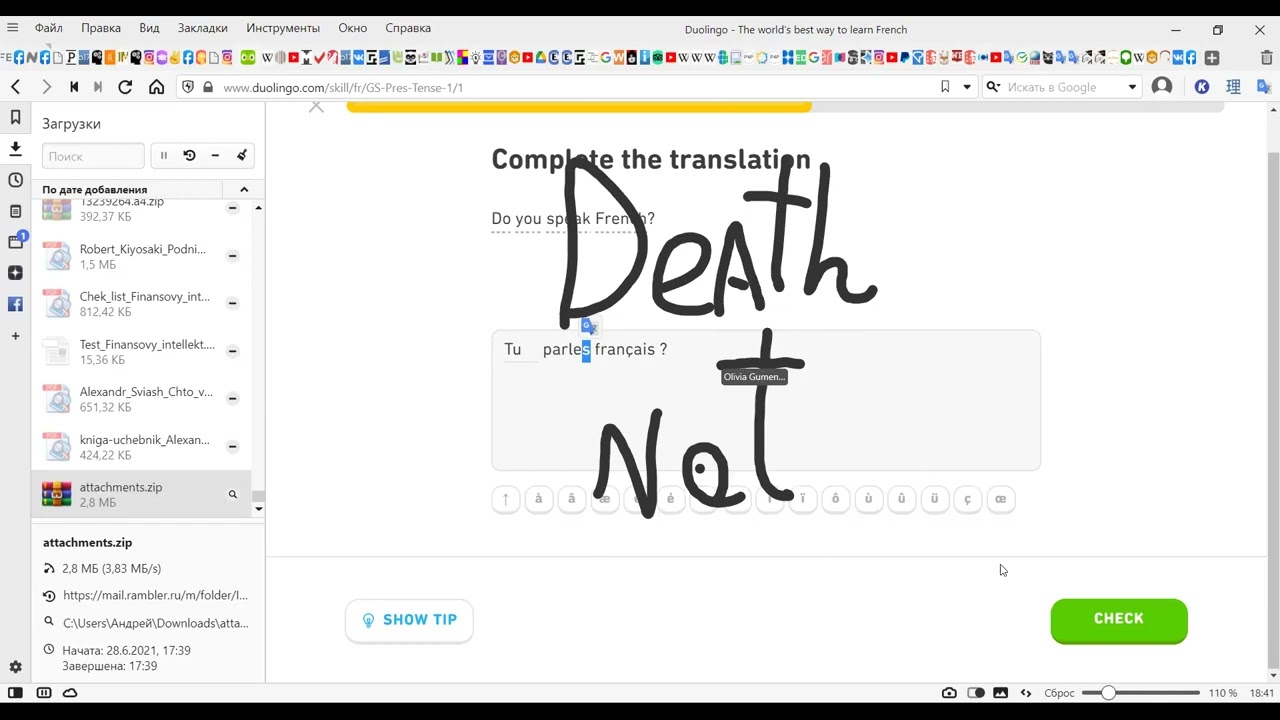Screen dimensions: 1280x720
Task: Click the zoom slider in status bar
Action: point(1140,693)
